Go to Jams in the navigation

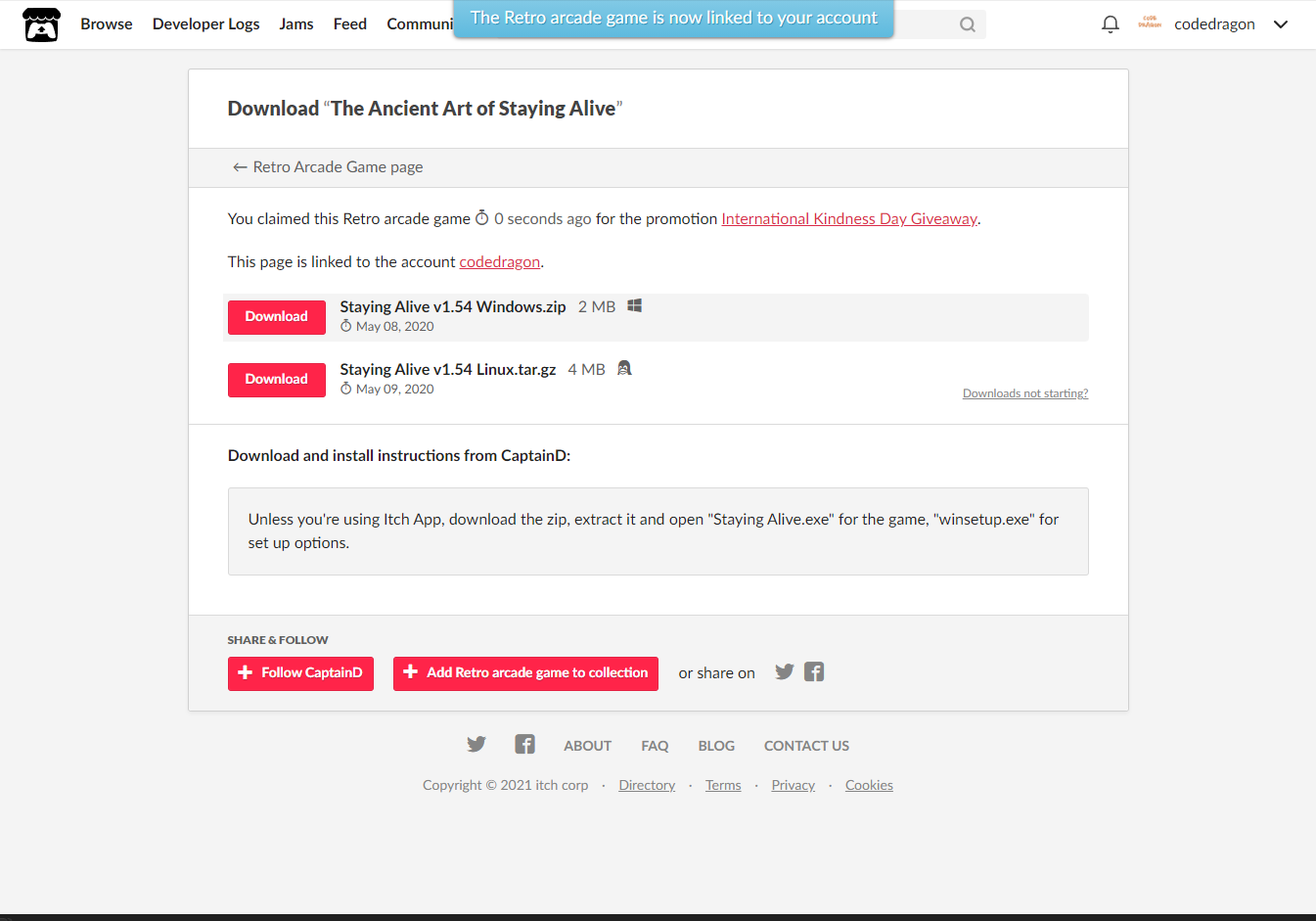(295, 23)
